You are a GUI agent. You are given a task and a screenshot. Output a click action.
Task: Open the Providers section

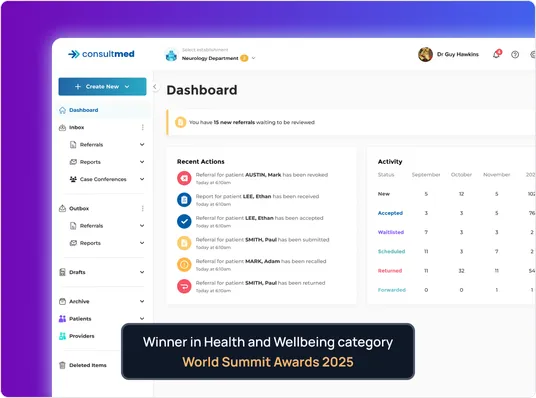pyautogui.click(x=81, y=336)
